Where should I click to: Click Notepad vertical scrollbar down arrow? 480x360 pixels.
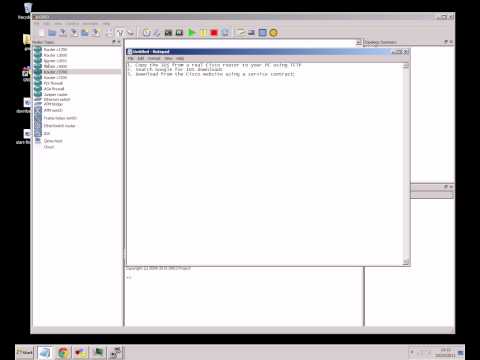(406, 262)
